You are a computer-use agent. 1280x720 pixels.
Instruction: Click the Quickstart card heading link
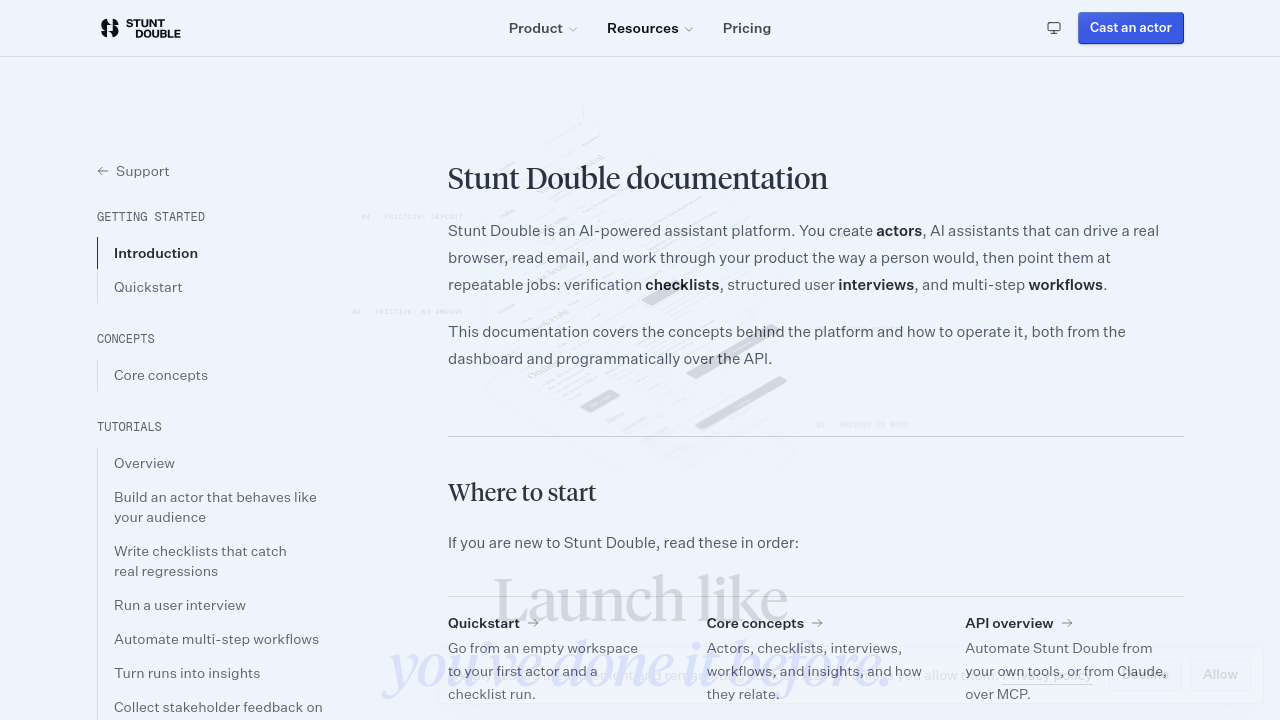(x=484, y=623)
